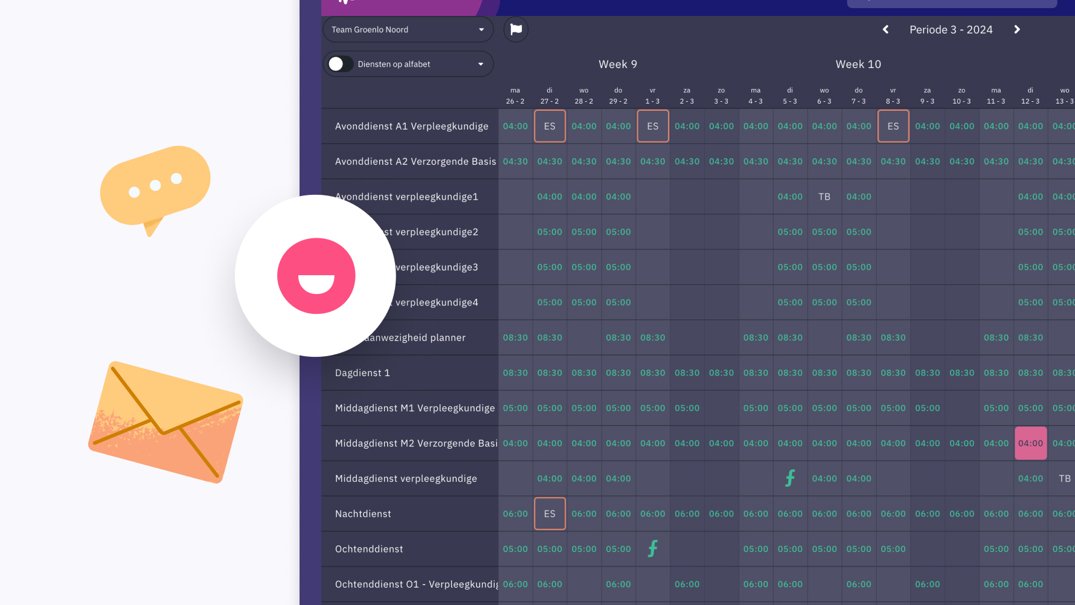Click the 06:00 cell on ma 26-2 in Nachtdienst
Viewport: 1075px width, 605px height.
click(x=516, y=514)
